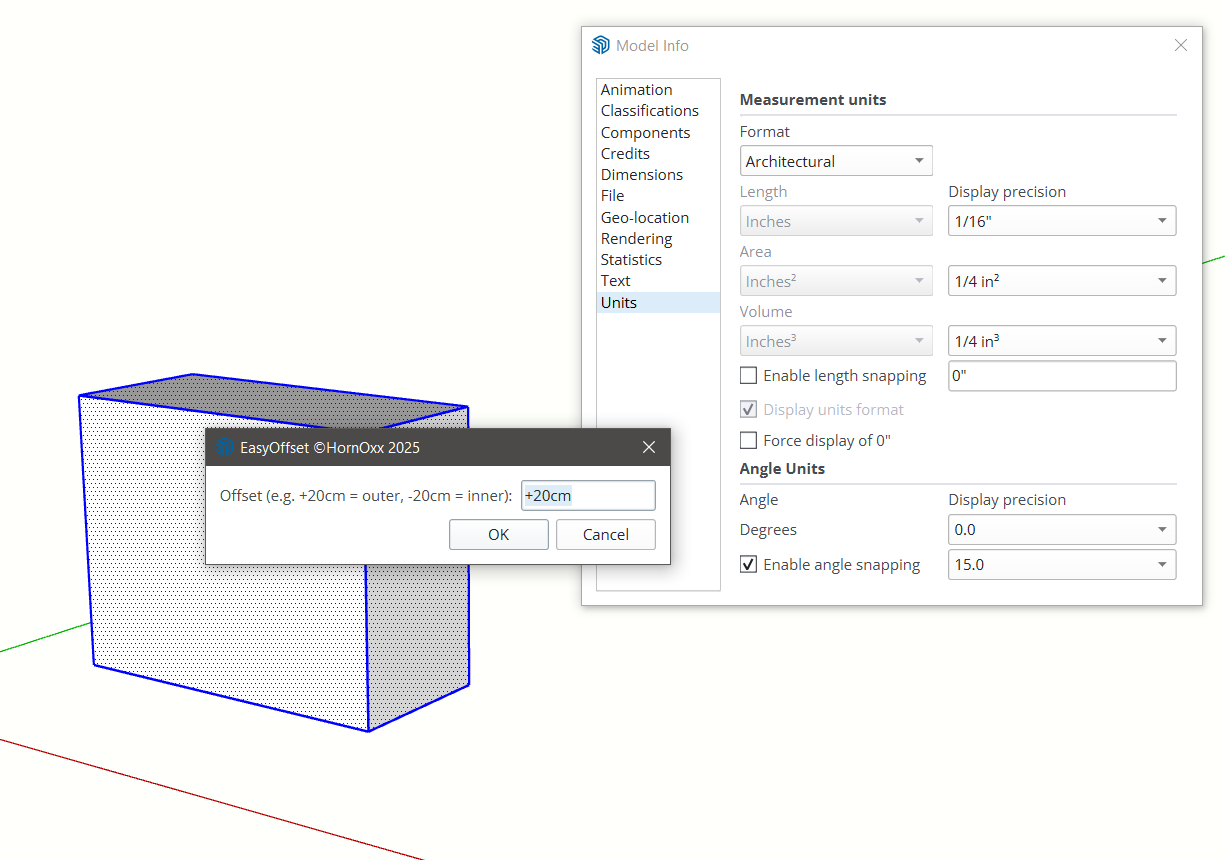Viewport: 1225px width, 860px height.
Task: Expand length display precision 1/16" dropdown
Action: click(1061, 221)
